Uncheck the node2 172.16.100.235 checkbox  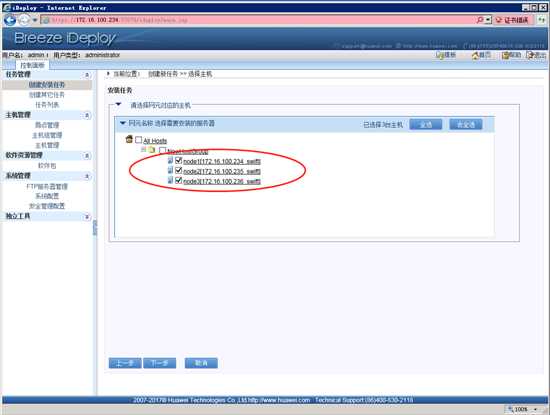178,170
